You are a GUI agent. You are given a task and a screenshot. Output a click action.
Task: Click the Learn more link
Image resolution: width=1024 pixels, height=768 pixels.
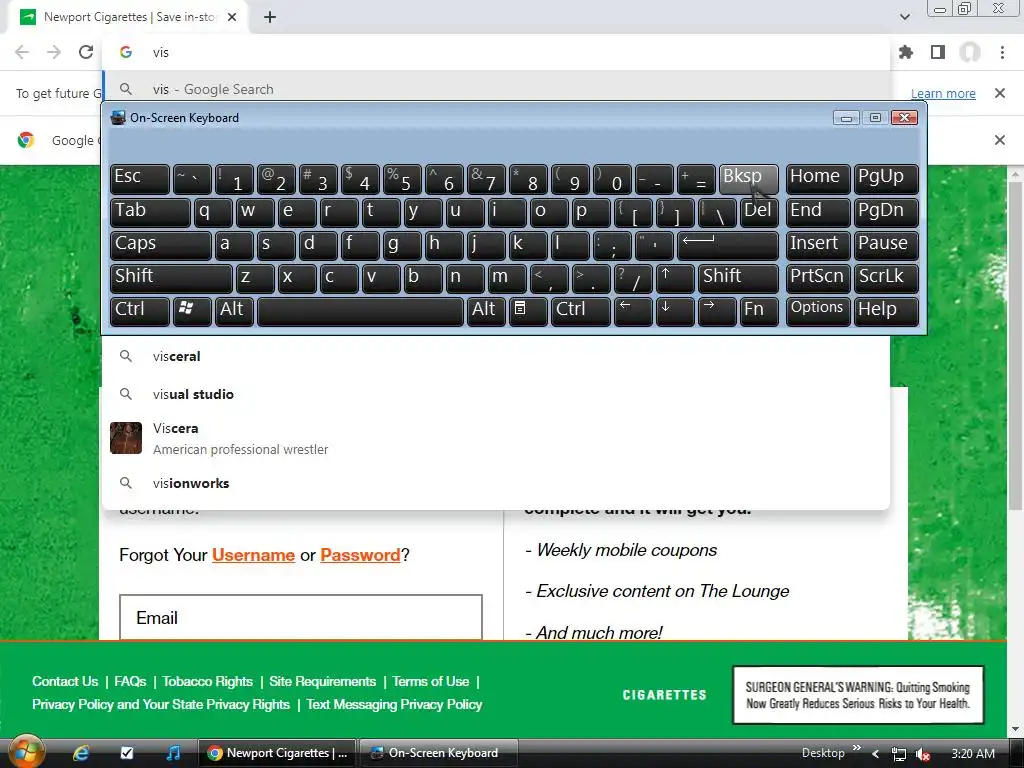point(943,93)
